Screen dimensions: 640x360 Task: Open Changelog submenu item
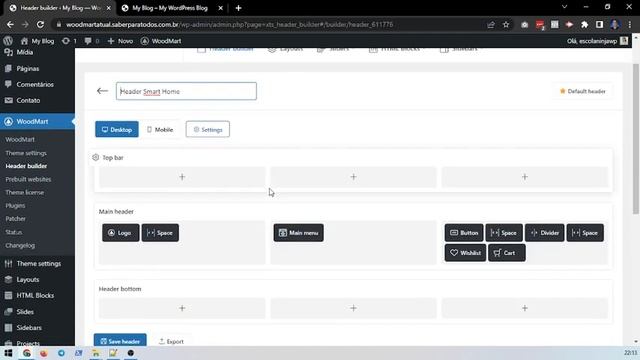coord(20,245)
